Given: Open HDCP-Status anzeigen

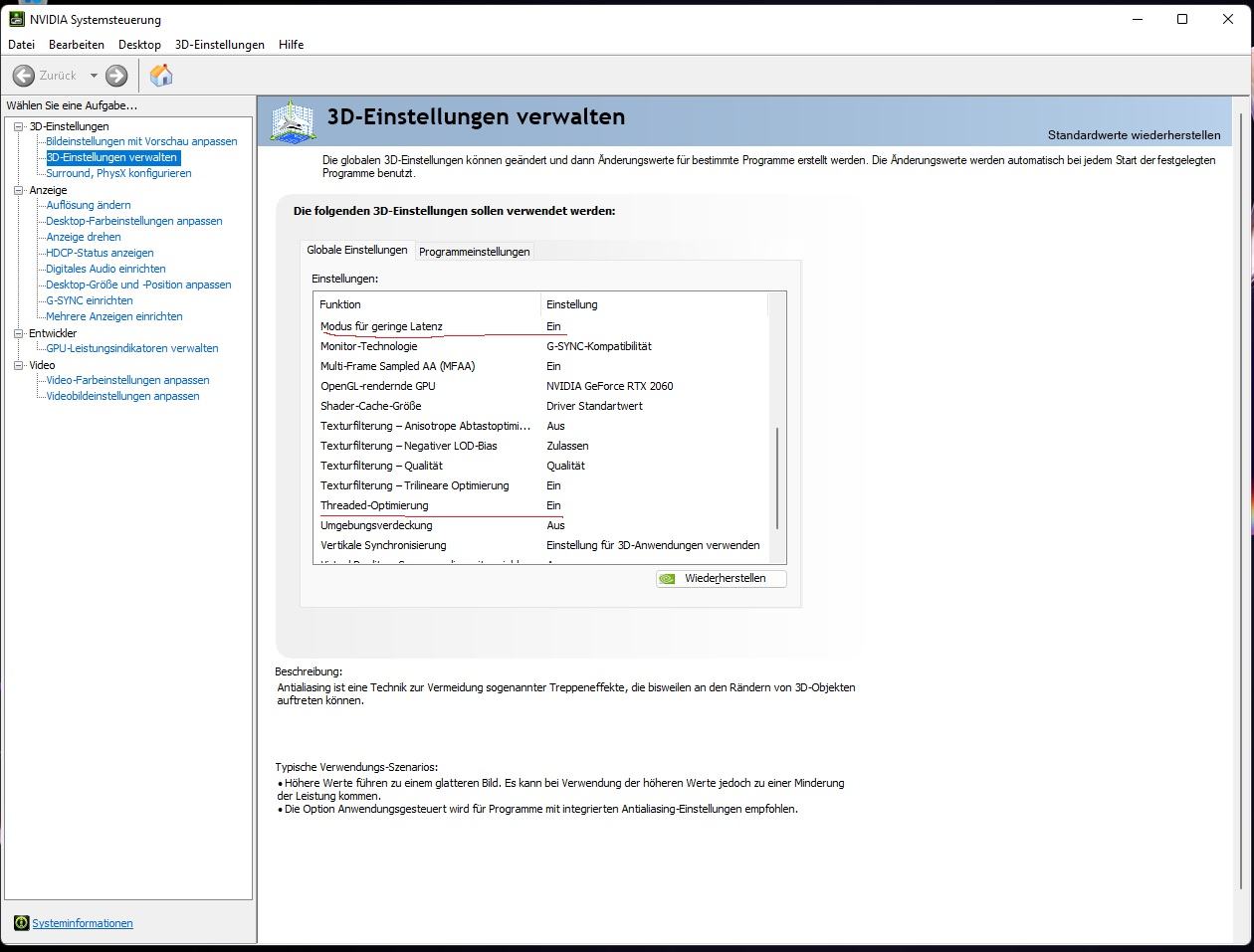Looking at the screenshot, I should [100, 253].
